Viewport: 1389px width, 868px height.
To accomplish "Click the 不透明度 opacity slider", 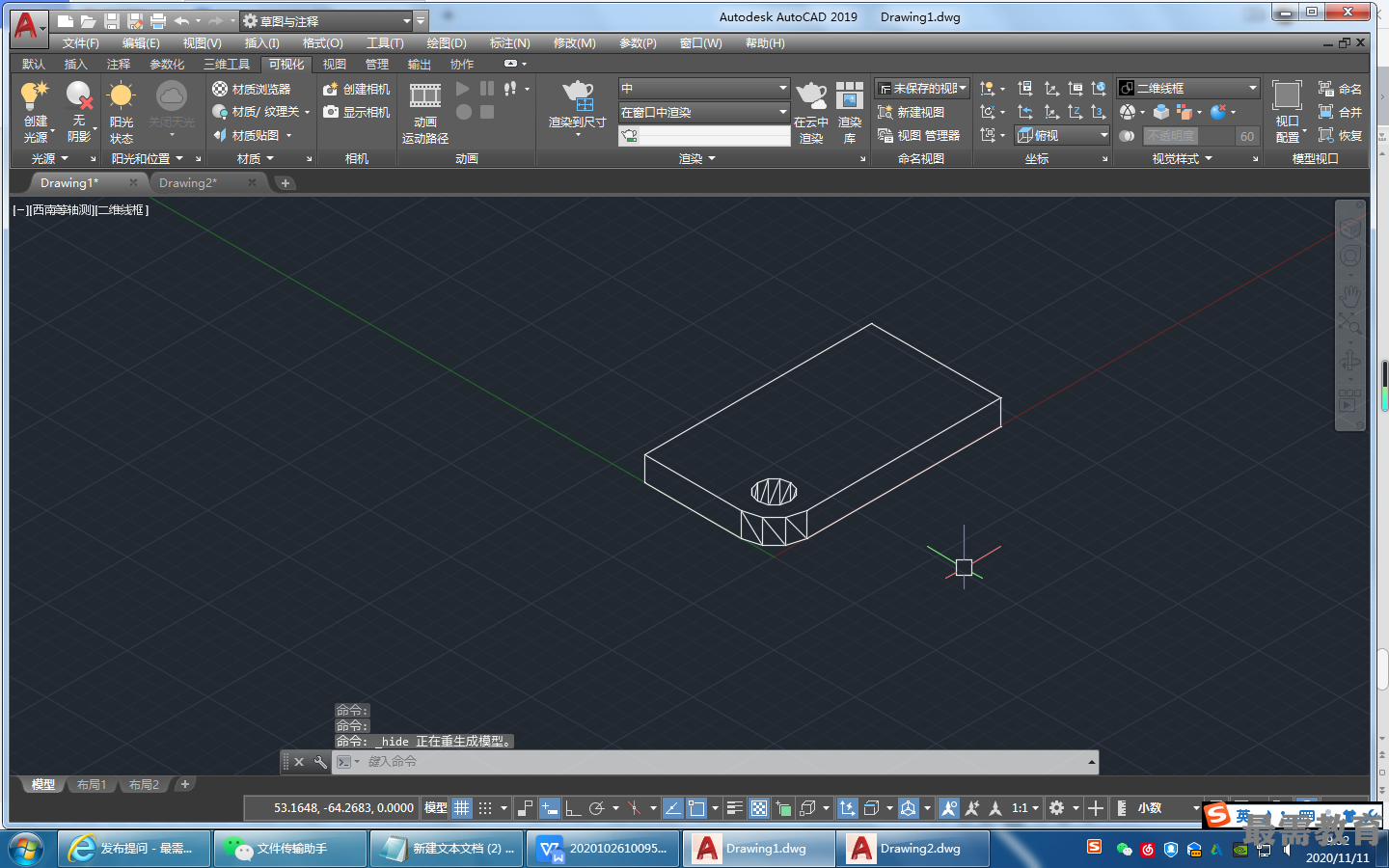I will [1188, 136].
